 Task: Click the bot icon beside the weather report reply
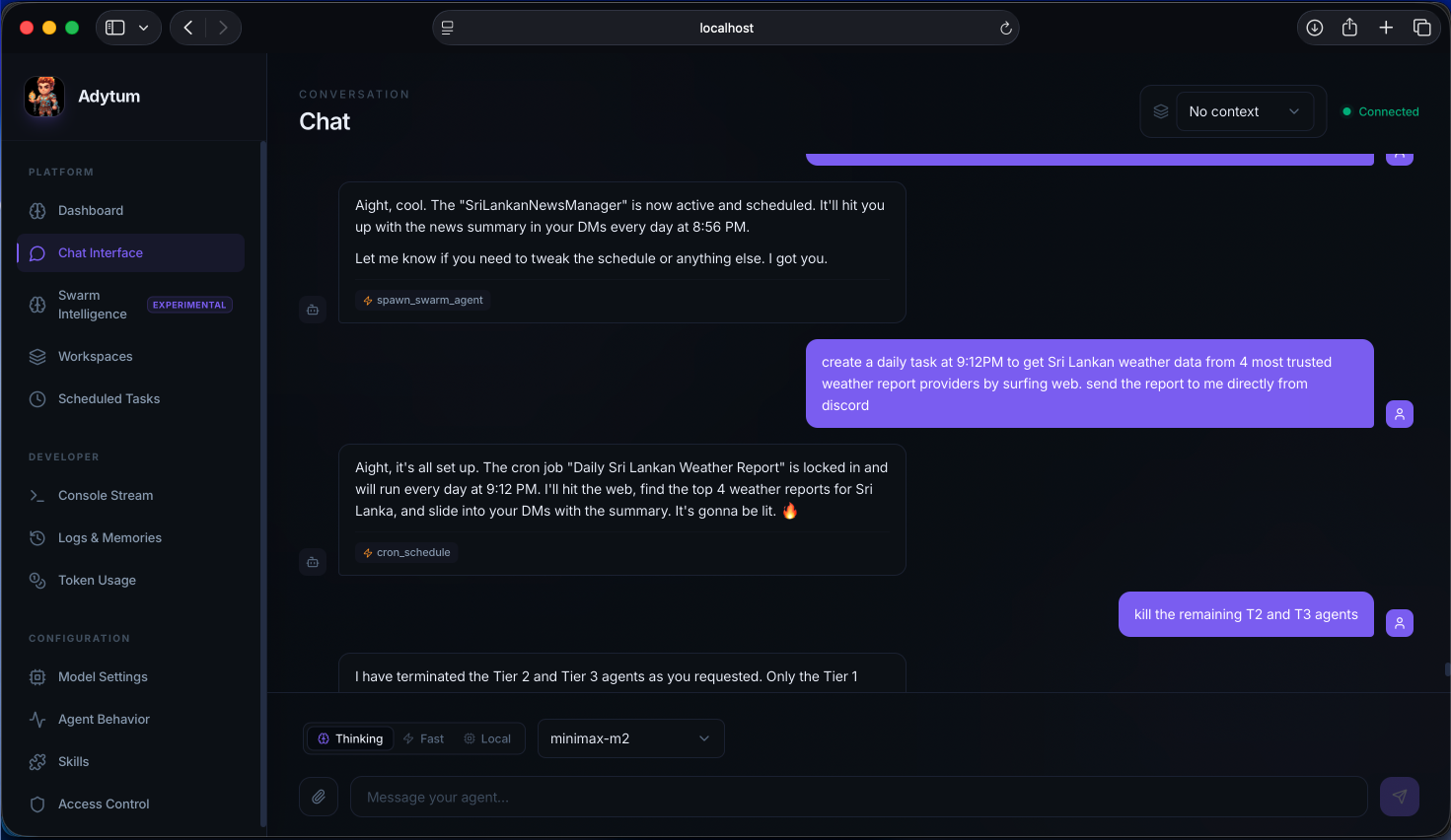pyautogui.click(x=313, y=561)
